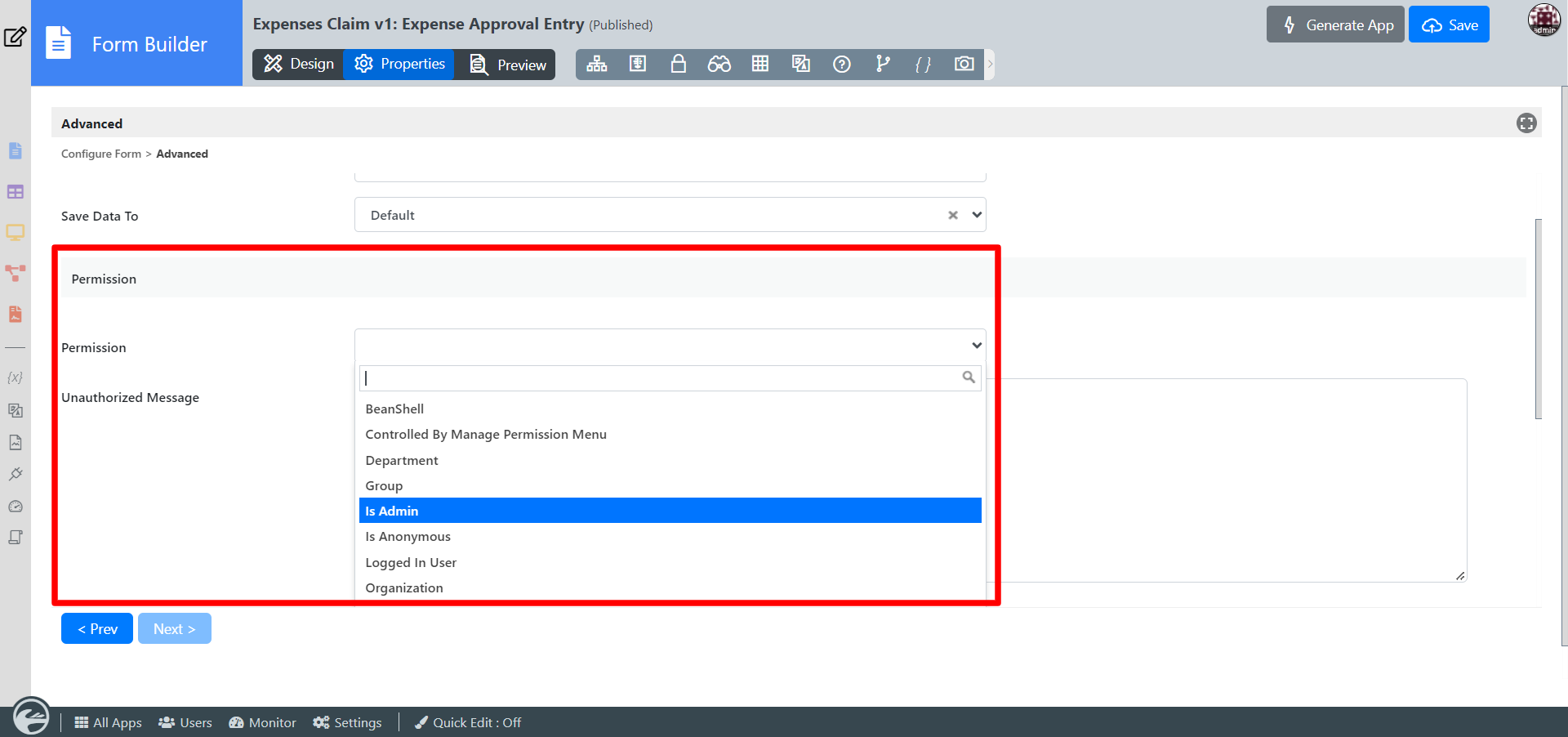Select BeanShell permission option
The image size is (1568, 737).
[x=670, y=409]
